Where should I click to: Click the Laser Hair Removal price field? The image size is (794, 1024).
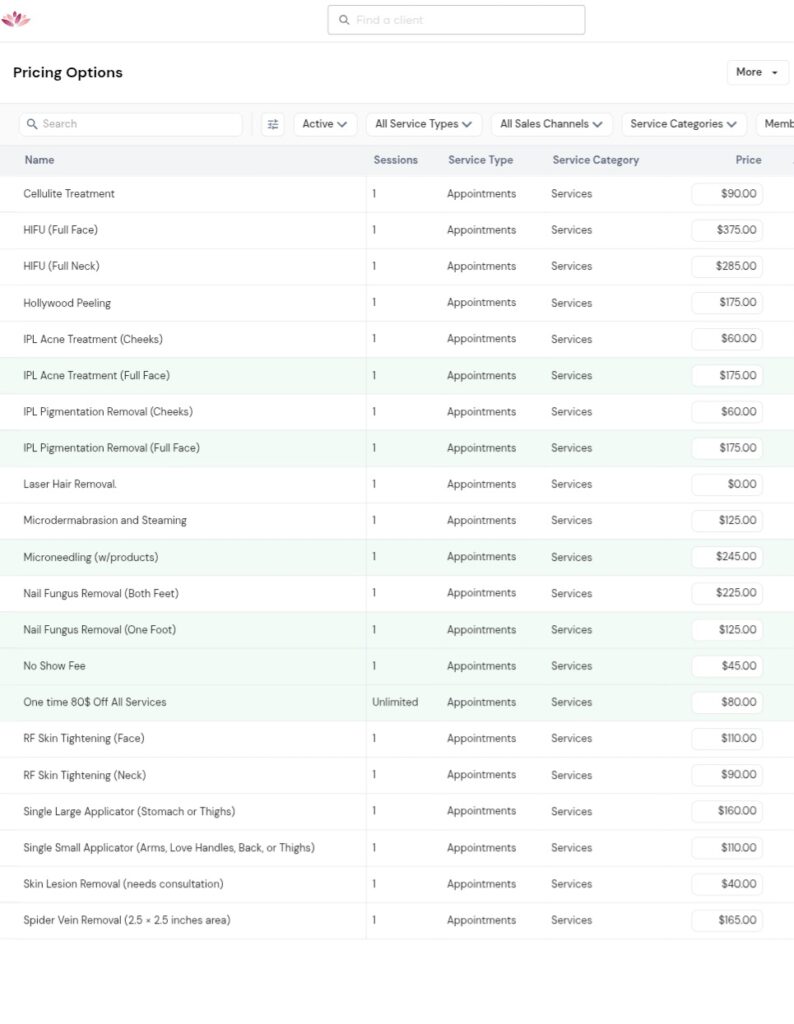point(727,484)
